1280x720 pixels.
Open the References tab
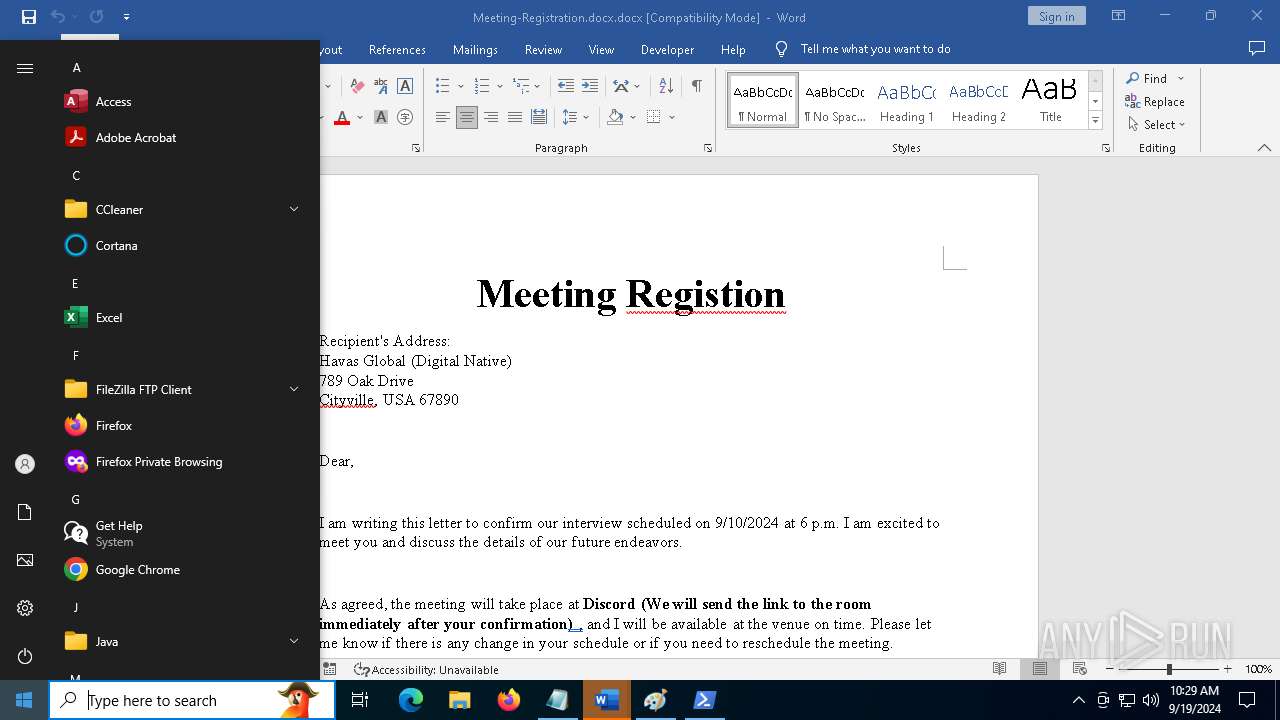coord(397,49)
